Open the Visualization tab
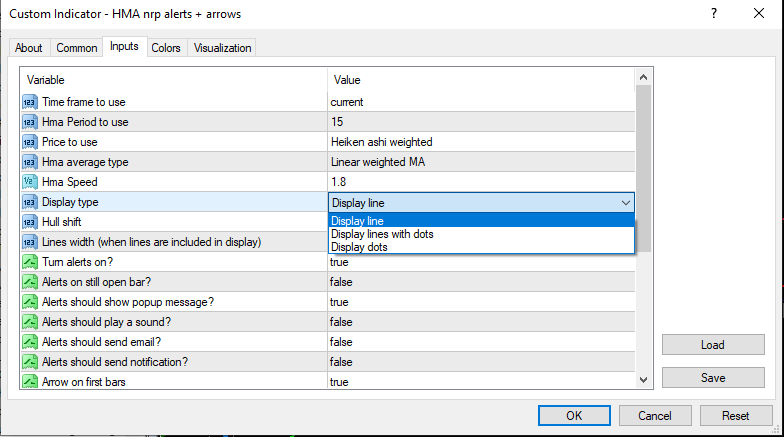This screenshot has height=437, width=784. coord(223,48)
